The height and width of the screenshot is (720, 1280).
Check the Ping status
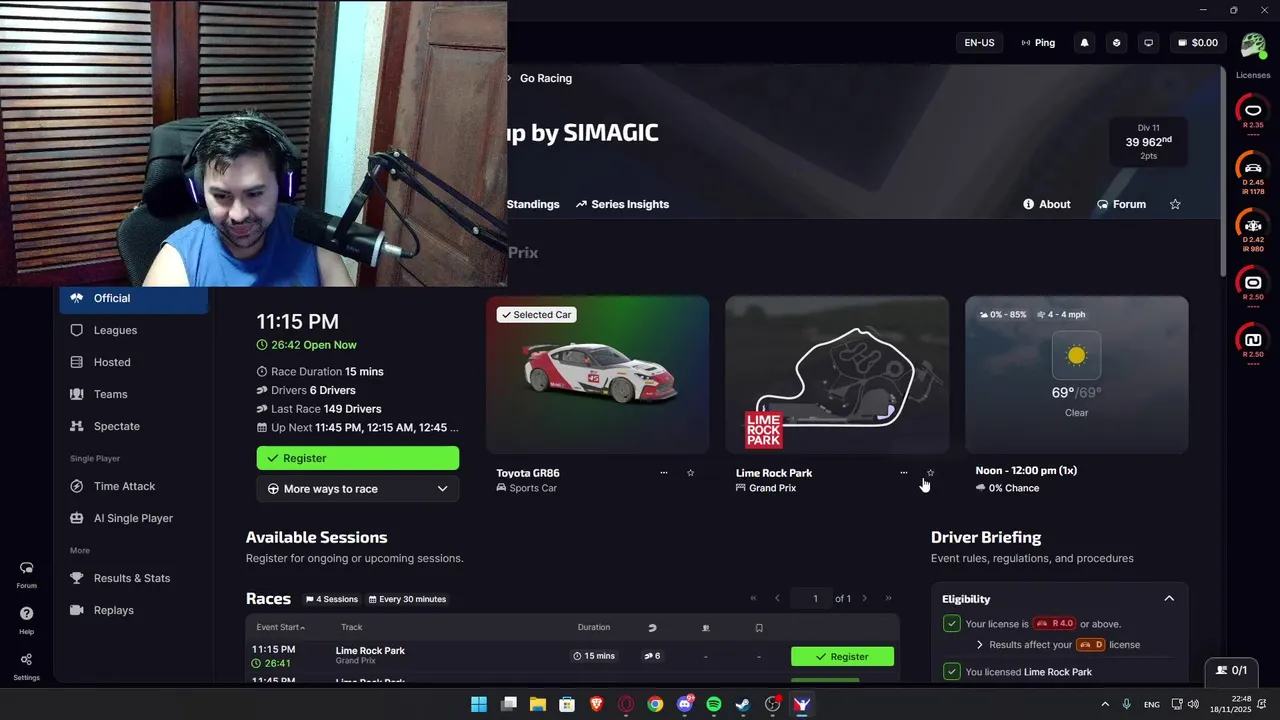tap(1038, 43)
